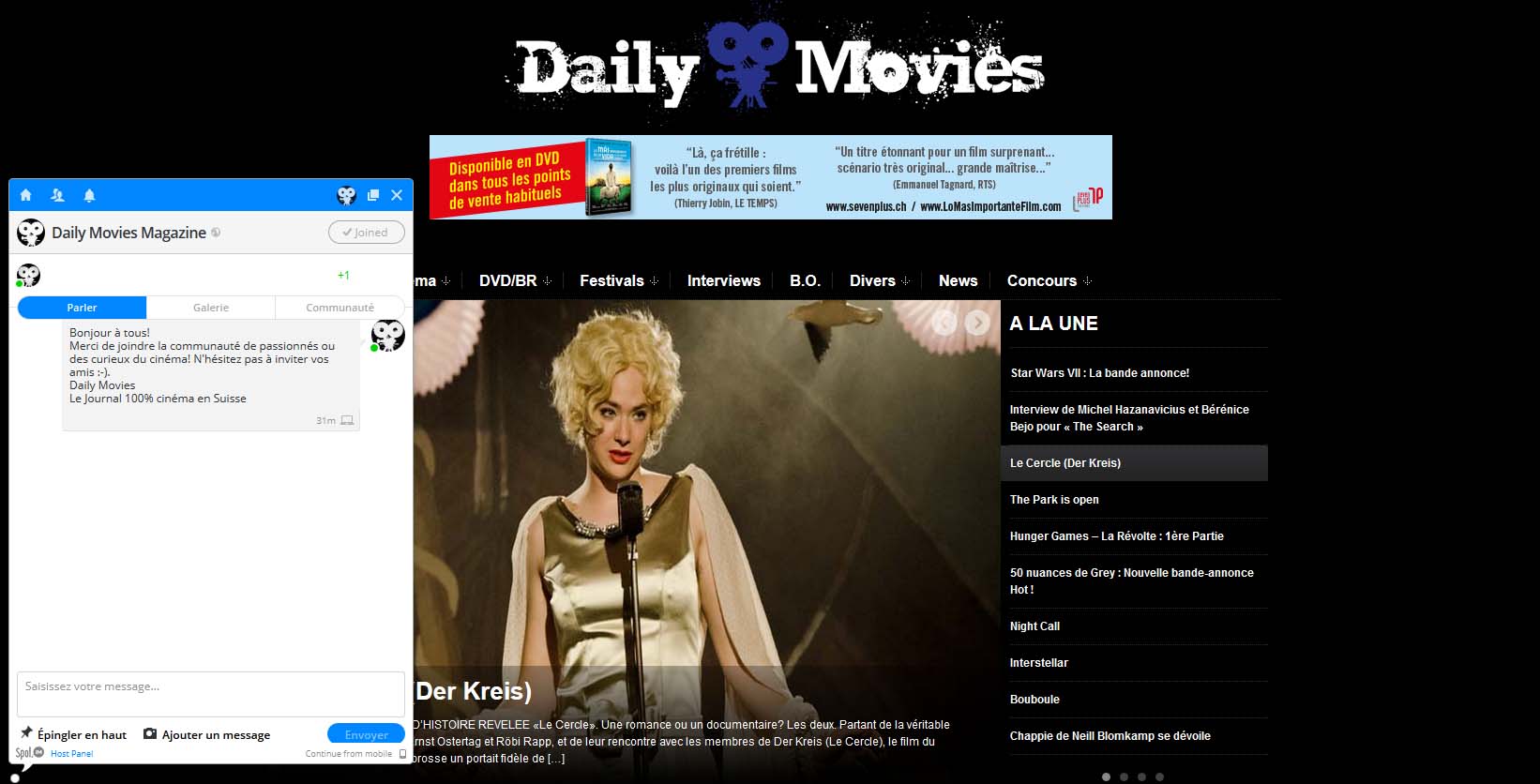
Task: Open the Star Wars VII article link
Action: click(x=1099, y=373)
